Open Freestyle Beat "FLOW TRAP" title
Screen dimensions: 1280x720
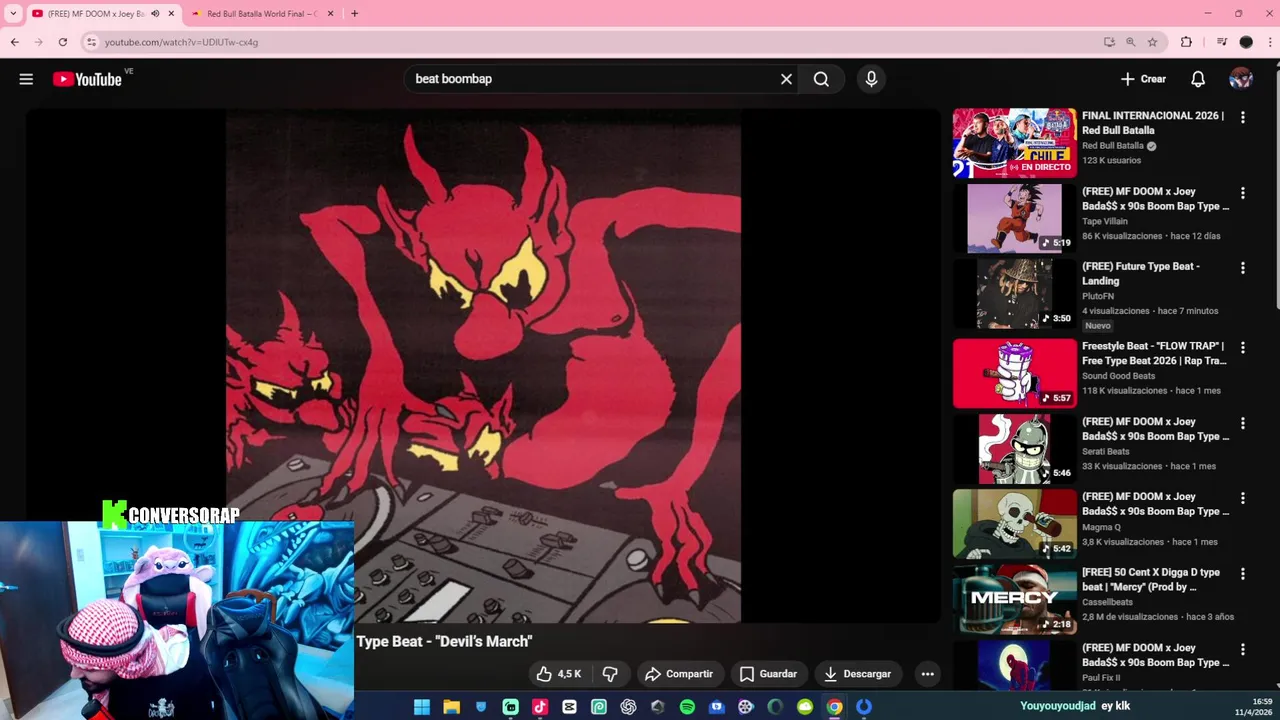(x=1154, y=353)
